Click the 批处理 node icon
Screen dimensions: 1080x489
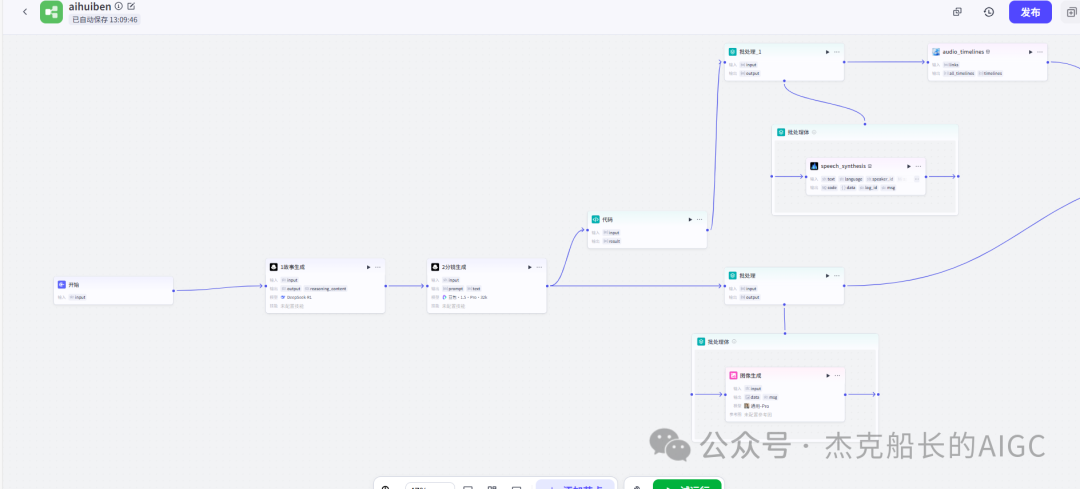pyautogui.click(x=733, y=275)
